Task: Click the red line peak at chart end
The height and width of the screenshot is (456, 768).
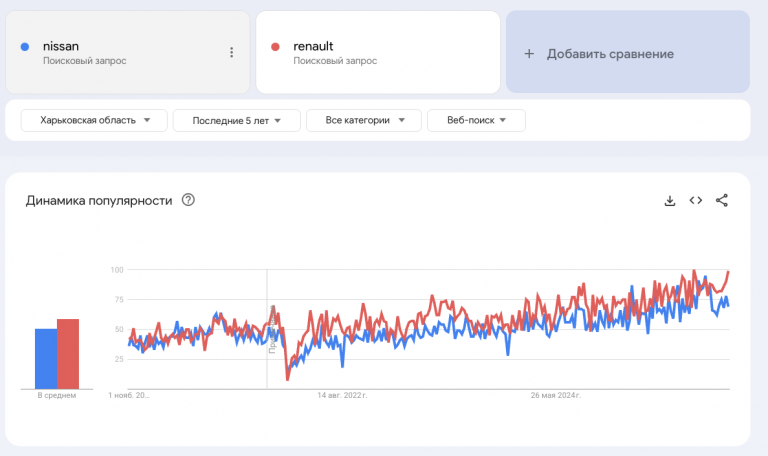Action: pyautogui.click(x=729, y=272)
